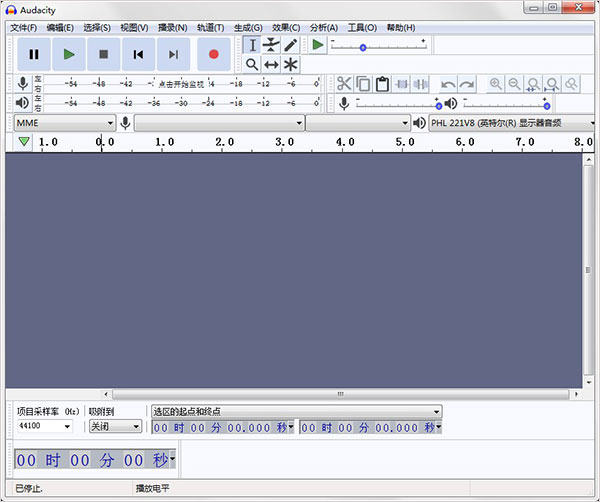Screen dimensions: 600x502
Task: Undo with the curved arrow icon
Action: click(448, 84)
